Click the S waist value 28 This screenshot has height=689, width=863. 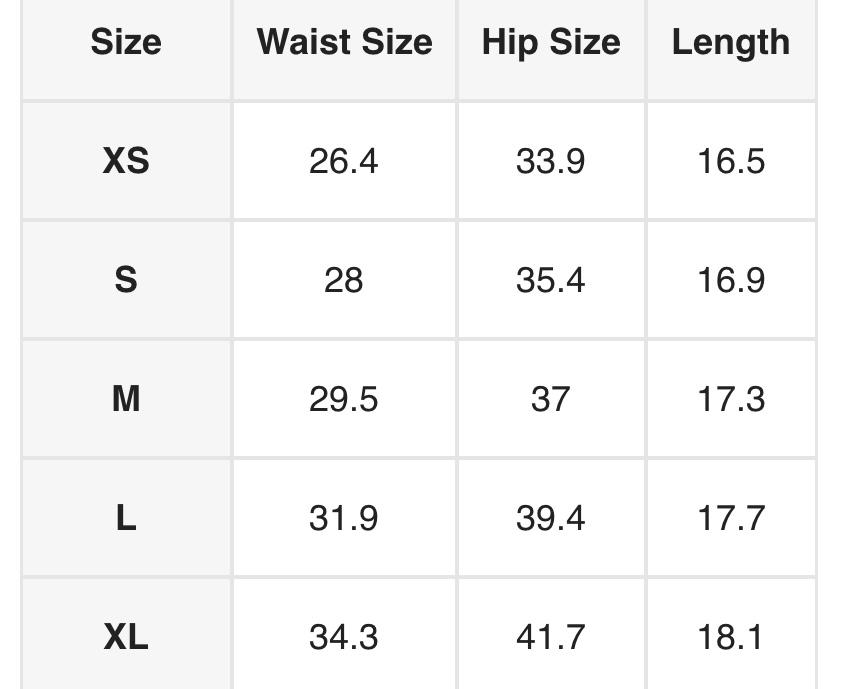[344, 279]
